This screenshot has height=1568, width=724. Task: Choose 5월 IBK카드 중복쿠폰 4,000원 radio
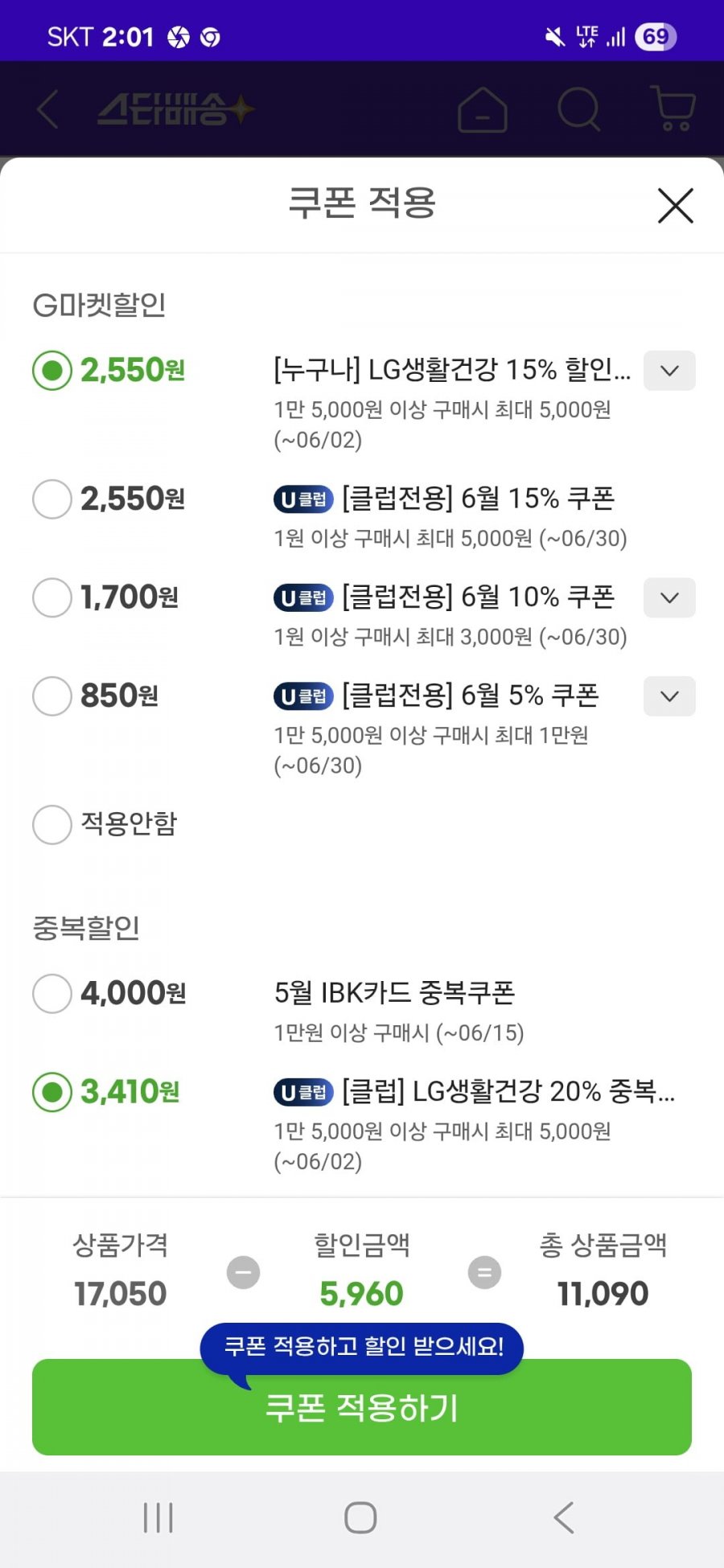pos(52,993)
